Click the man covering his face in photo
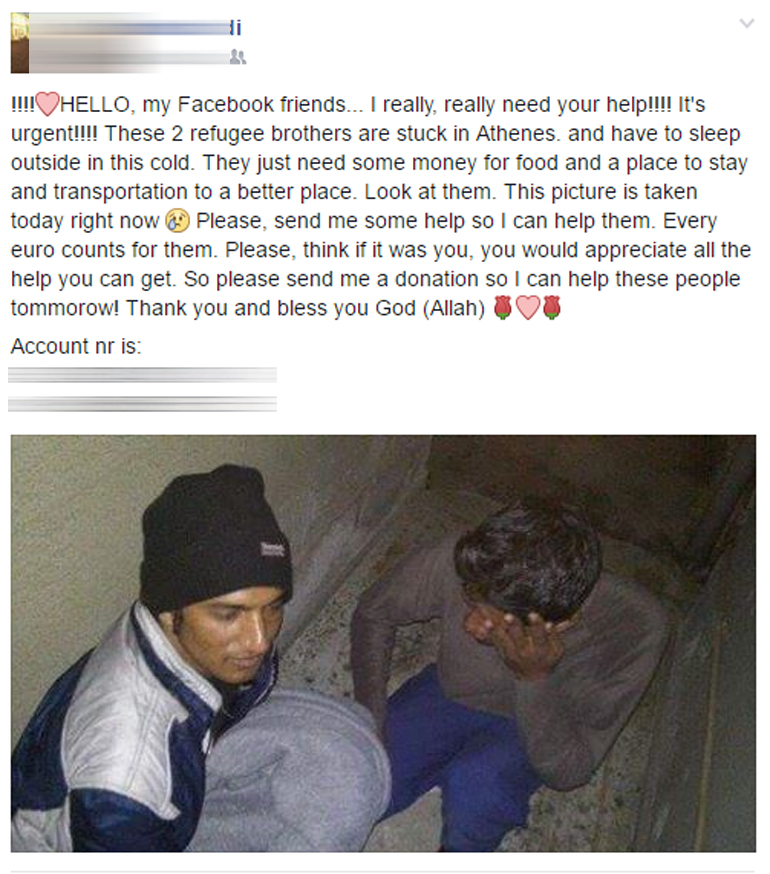770x874 pixels. click(519, 658)
